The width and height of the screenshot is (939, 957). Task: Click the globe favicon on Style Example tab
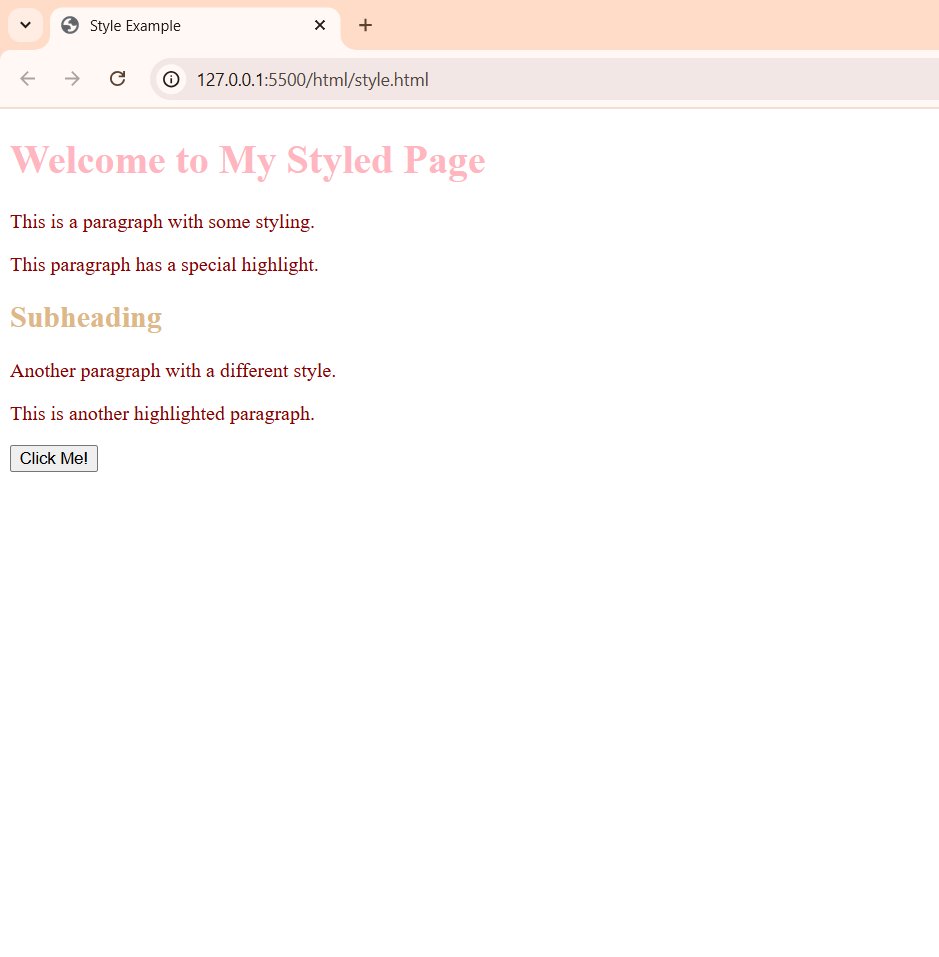pyautogui.click(x=70, y=26)
